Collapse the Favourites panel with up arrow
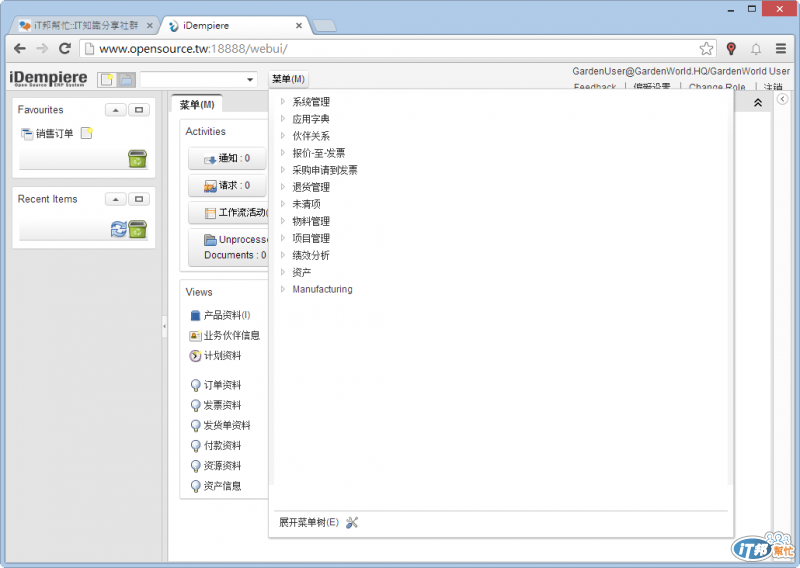The width and height of the screenshot is (800, 568). pyautogui.click(x=116, y=110)
